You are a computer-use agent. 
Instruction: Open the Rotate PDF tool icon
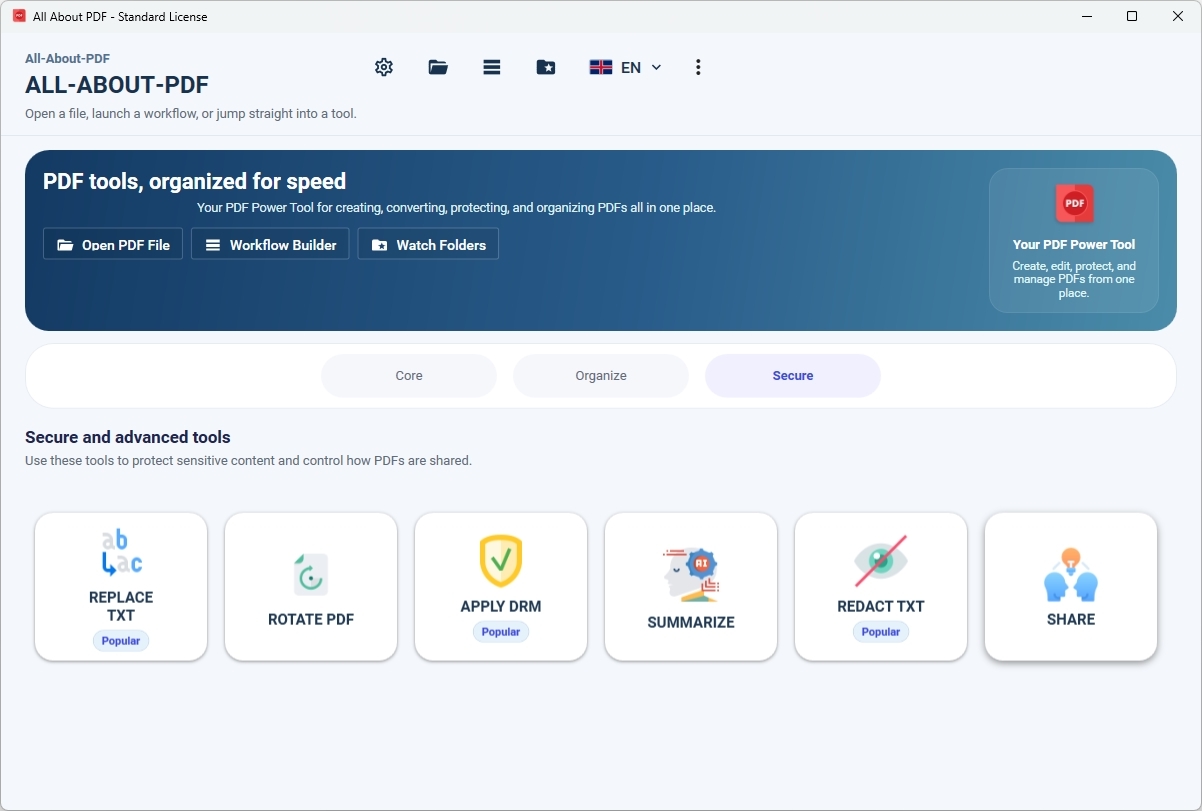tap(311, 575)
